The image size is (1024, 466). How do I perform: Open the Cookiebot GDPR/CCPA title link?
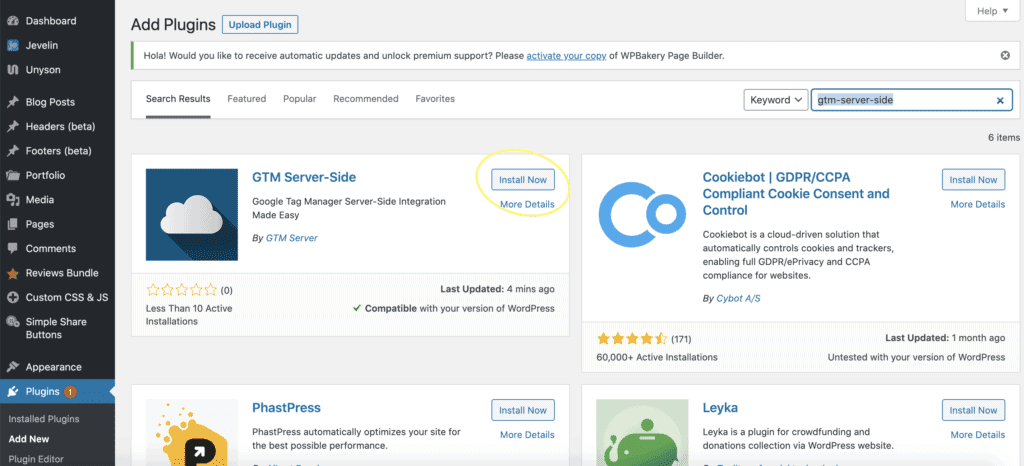tap(796, 194)
